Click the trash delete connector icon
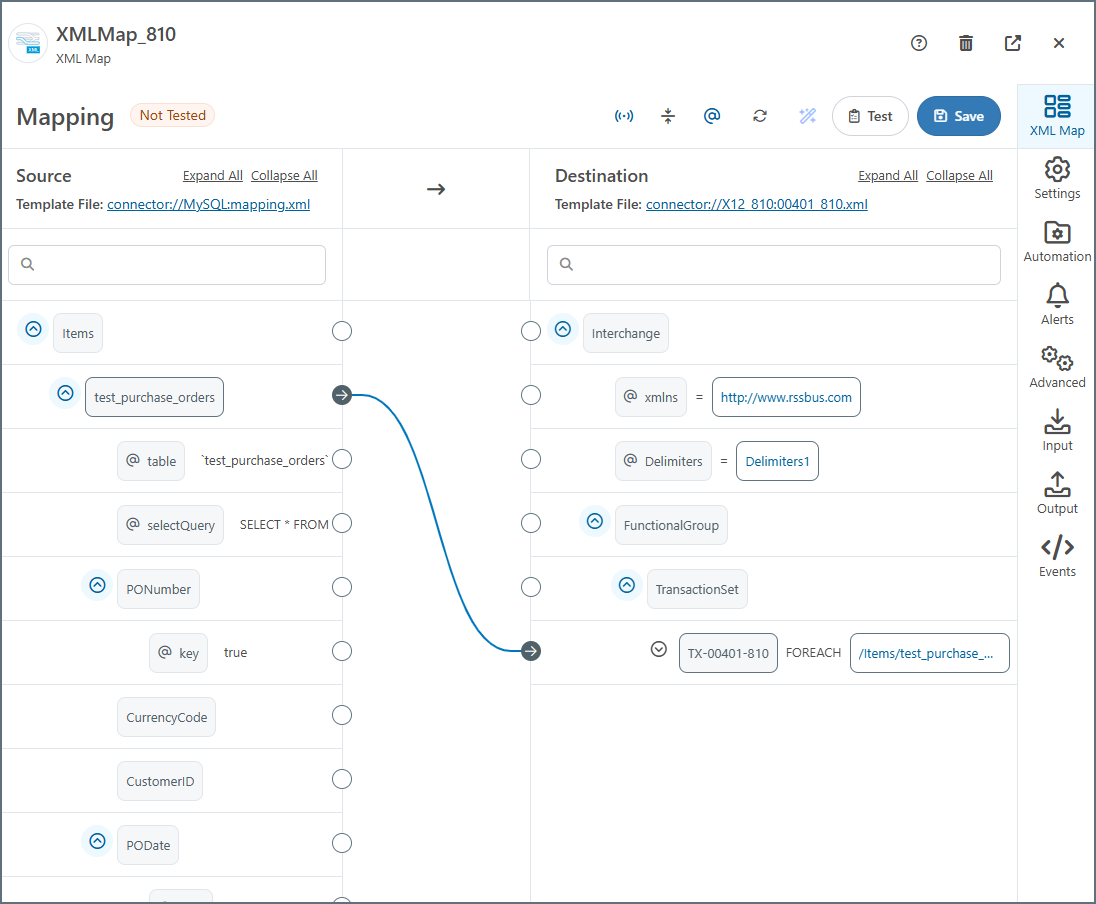The width and height of the screenshot is (1096, 904). click(966, 43)
